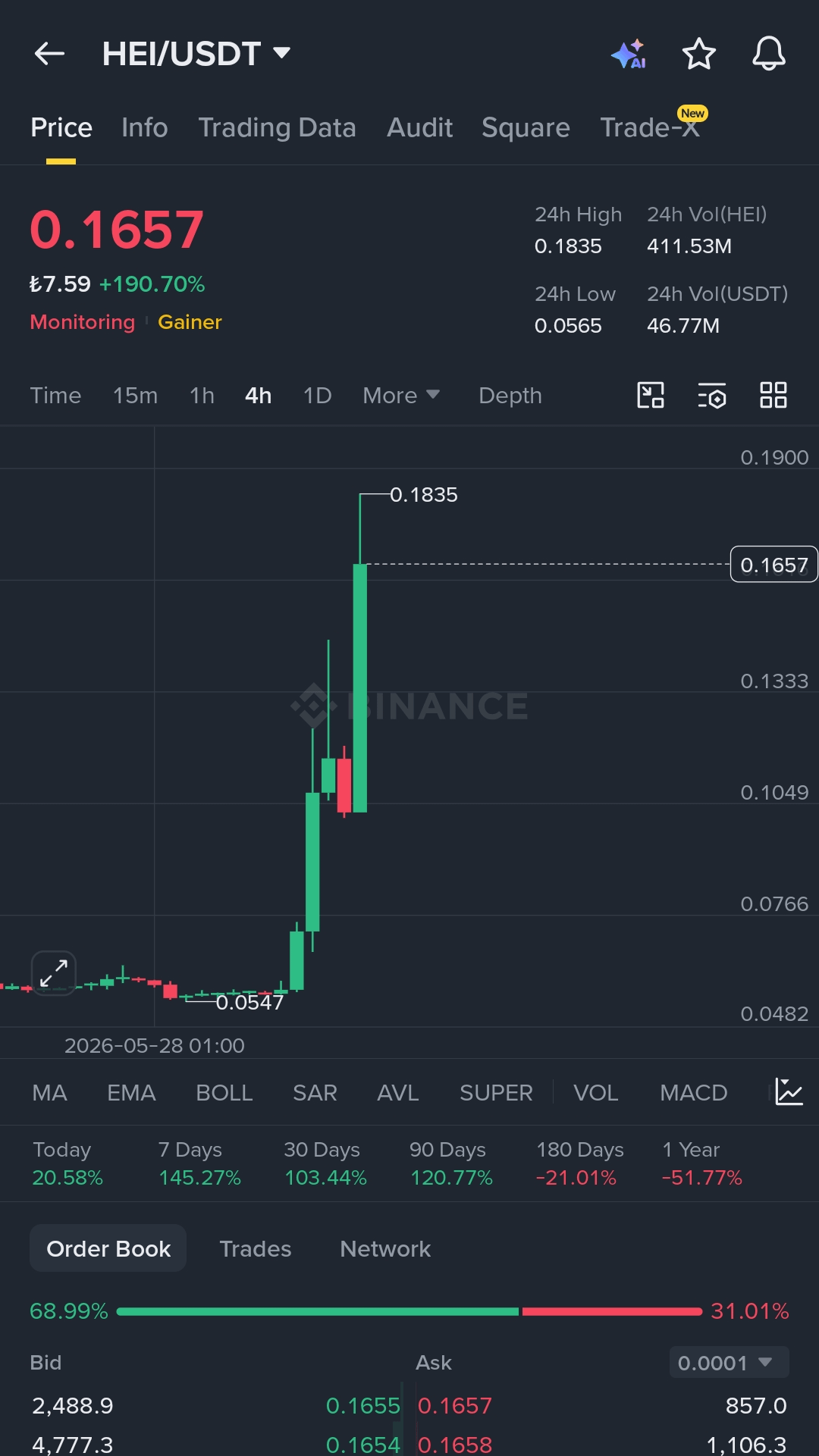819x1456 pixels.
Task: Tap the 24h Vol(HEI) value 411.53M
Action: (689, 246)
